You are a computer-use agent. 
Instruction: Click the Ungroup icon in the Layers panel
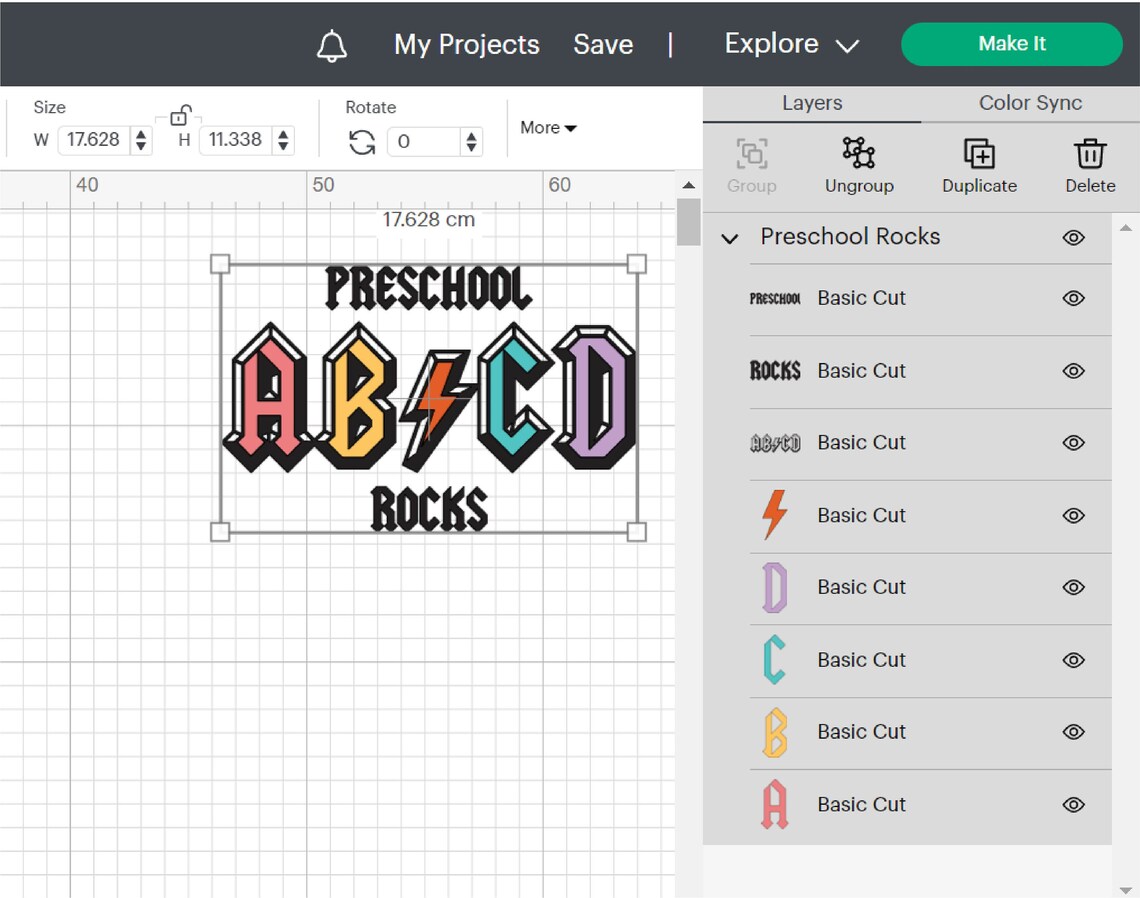pyautogui.click(x=859, y=156)
